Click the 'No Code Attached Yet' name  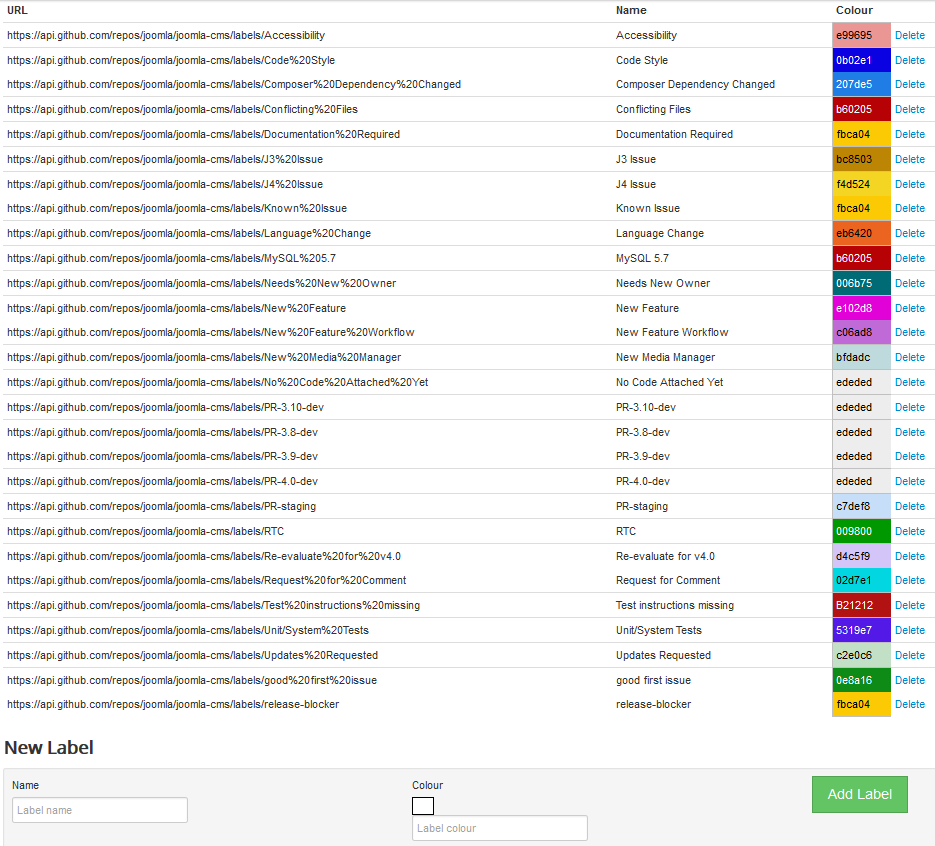pos(669,382)
